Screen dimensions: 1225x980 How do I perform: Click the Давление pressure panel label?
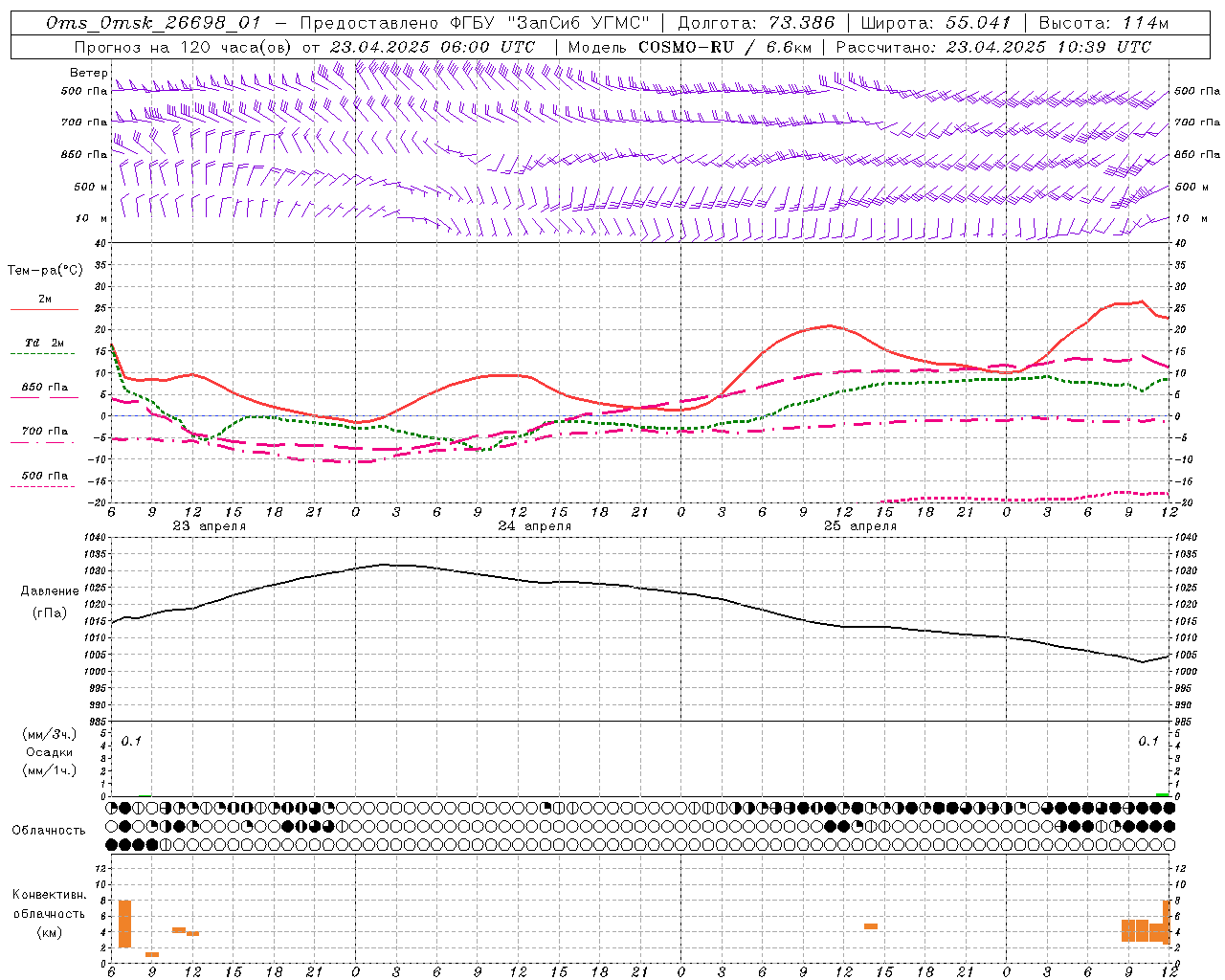(x=50, y=591)
